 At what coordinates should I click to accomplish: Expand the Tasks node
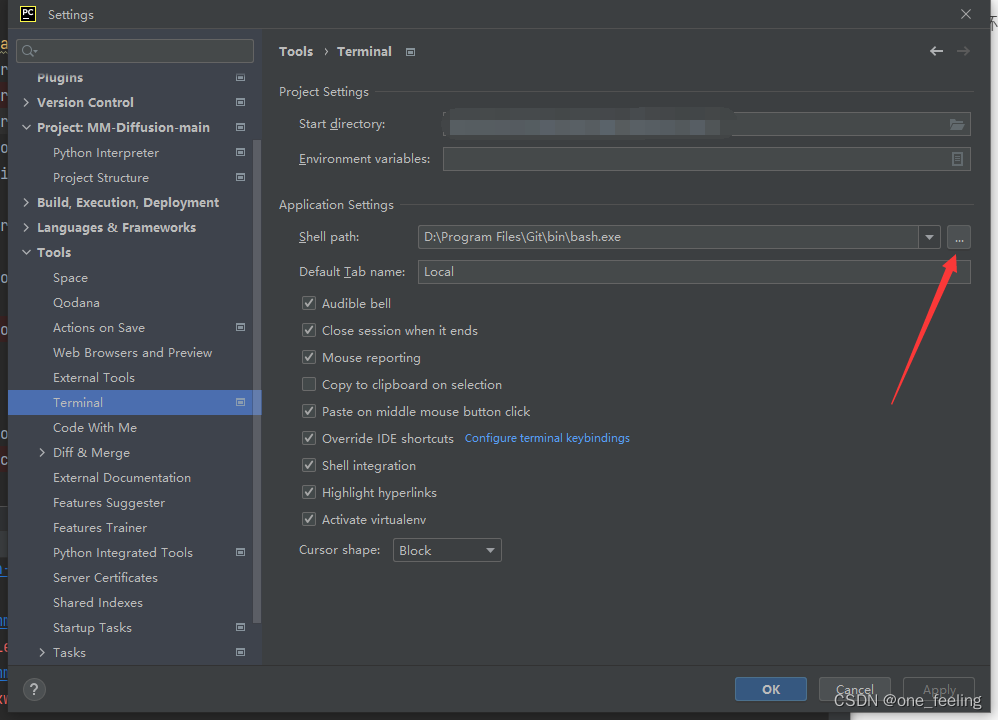(x=42, y=653)
